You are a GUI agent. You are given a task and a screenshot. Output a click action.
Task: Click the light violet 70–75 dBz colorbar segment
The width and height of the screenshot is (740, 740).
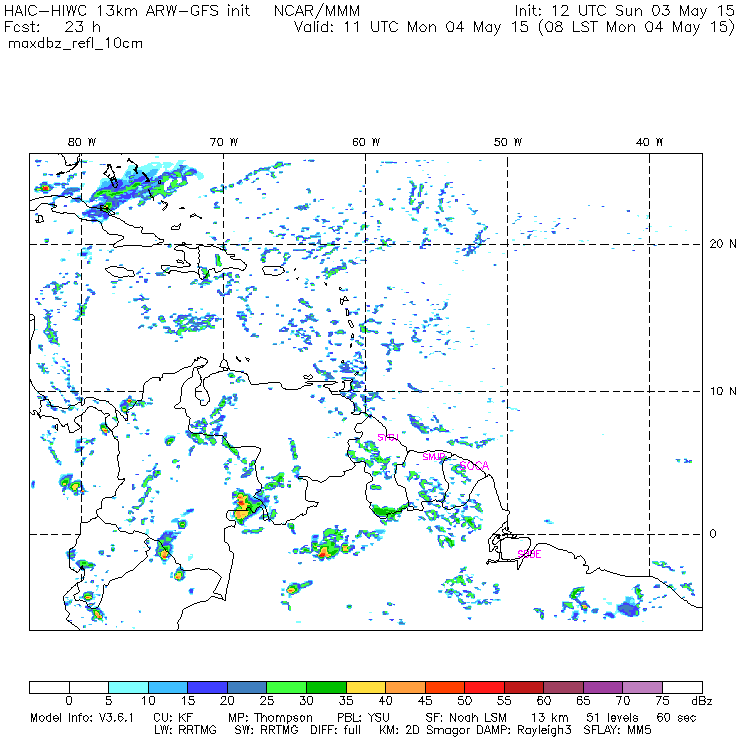point(643,687)
